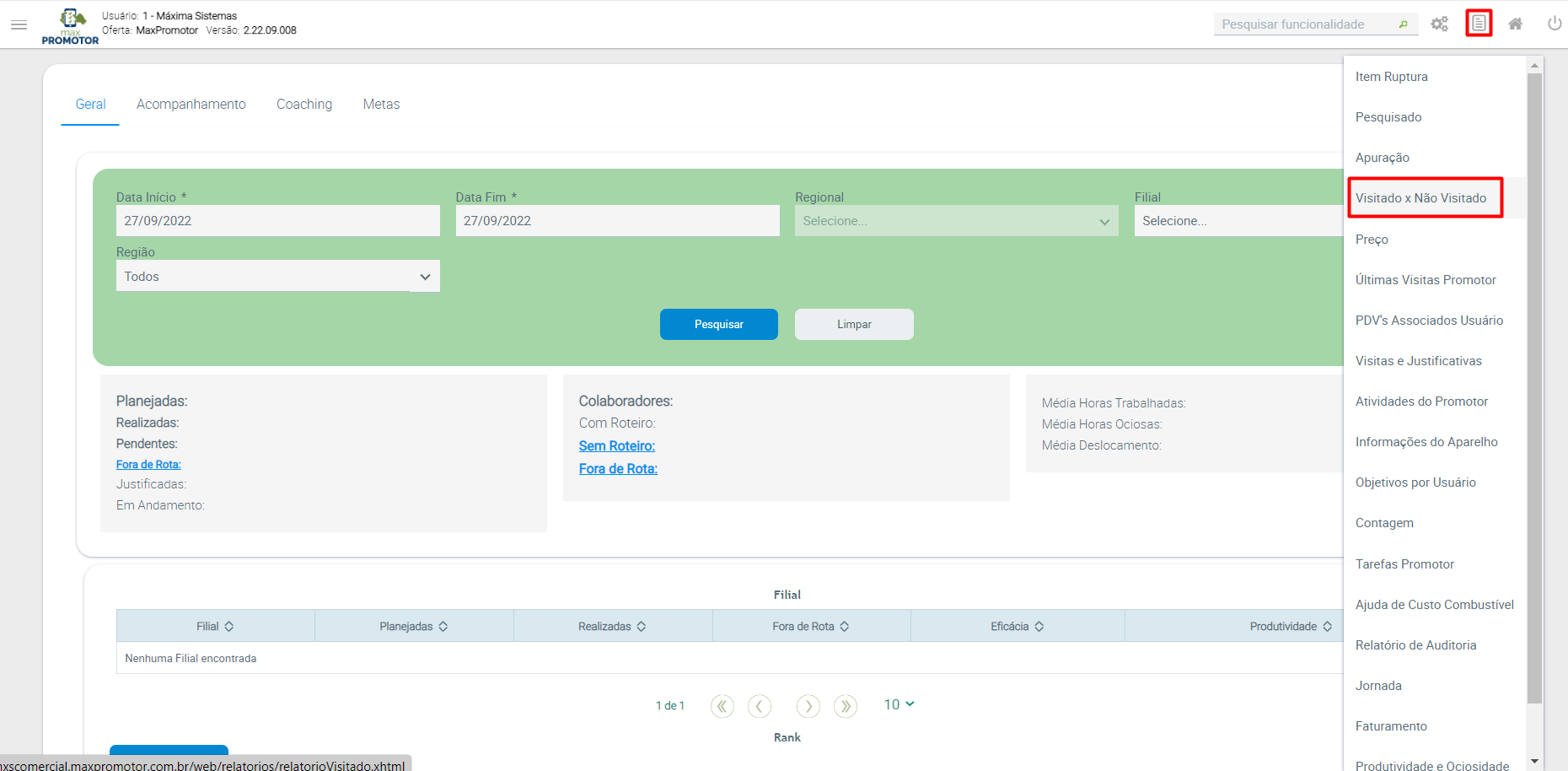Sort the table by Realizadas
The height and width of the screenshot is (771, 1568).
[x=613, y=626]
